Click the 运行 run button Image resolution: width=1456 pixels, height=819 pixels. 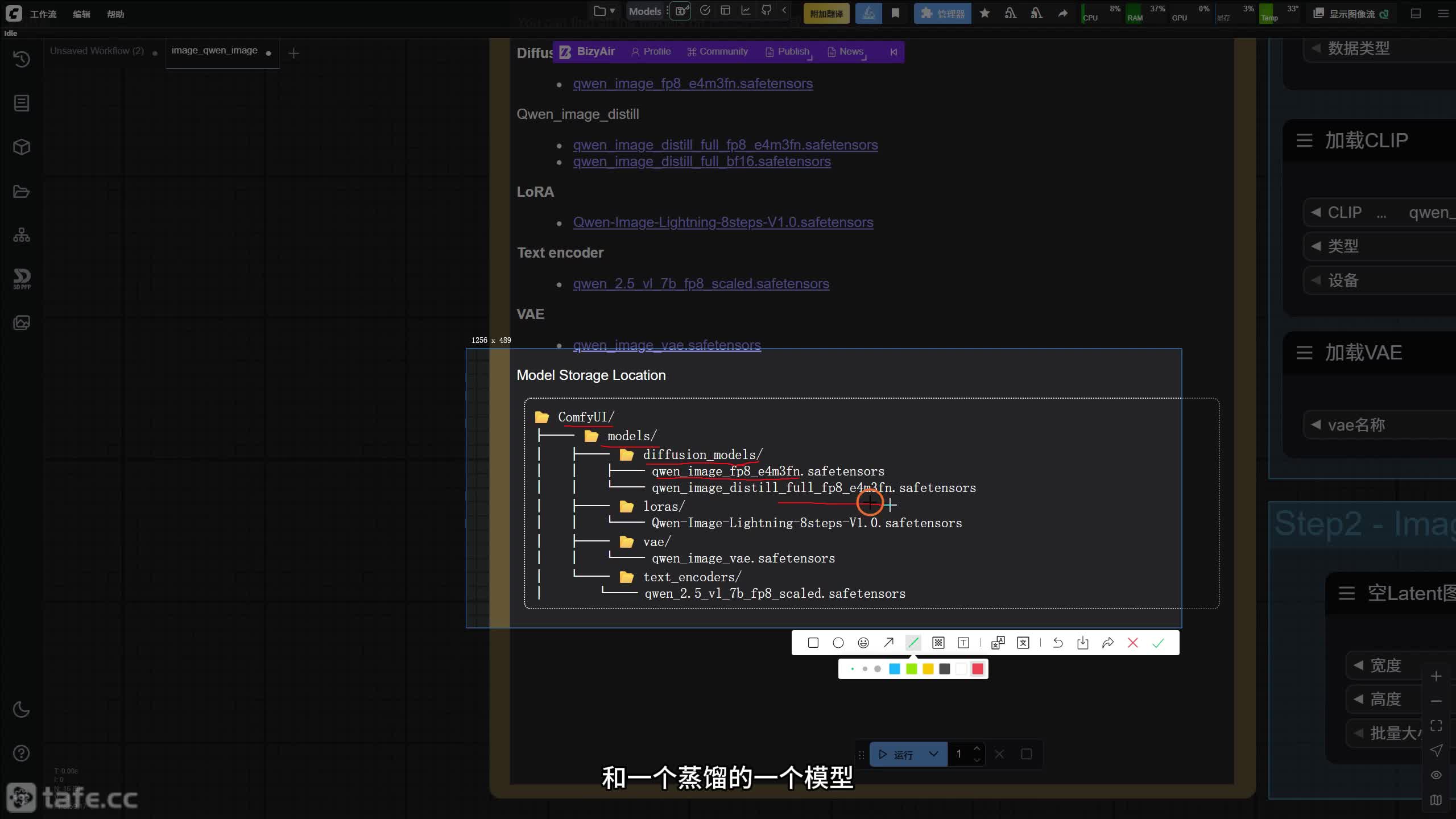[897, 754]
